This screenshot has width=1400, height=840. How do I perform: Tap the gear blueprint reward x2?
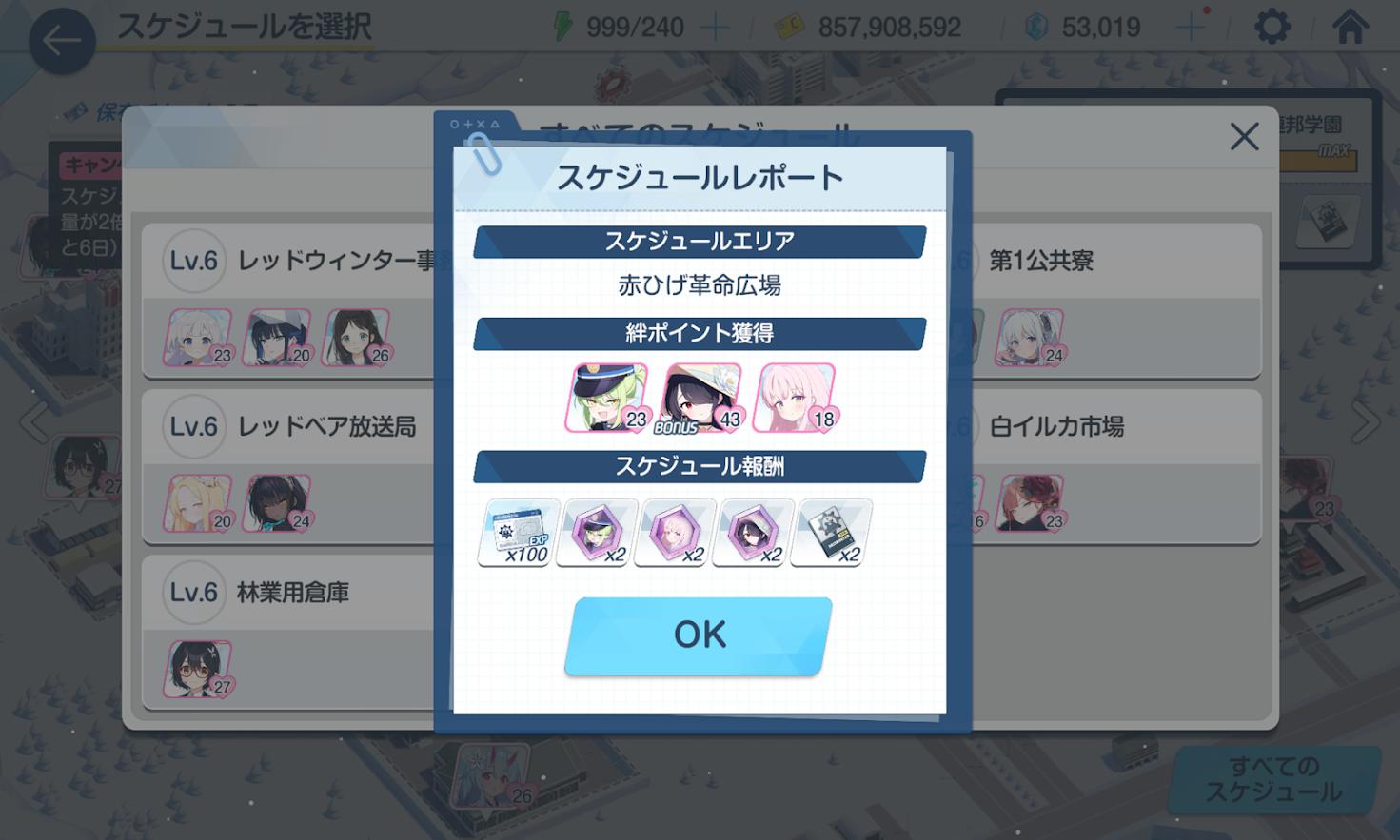tap(831, 533)
